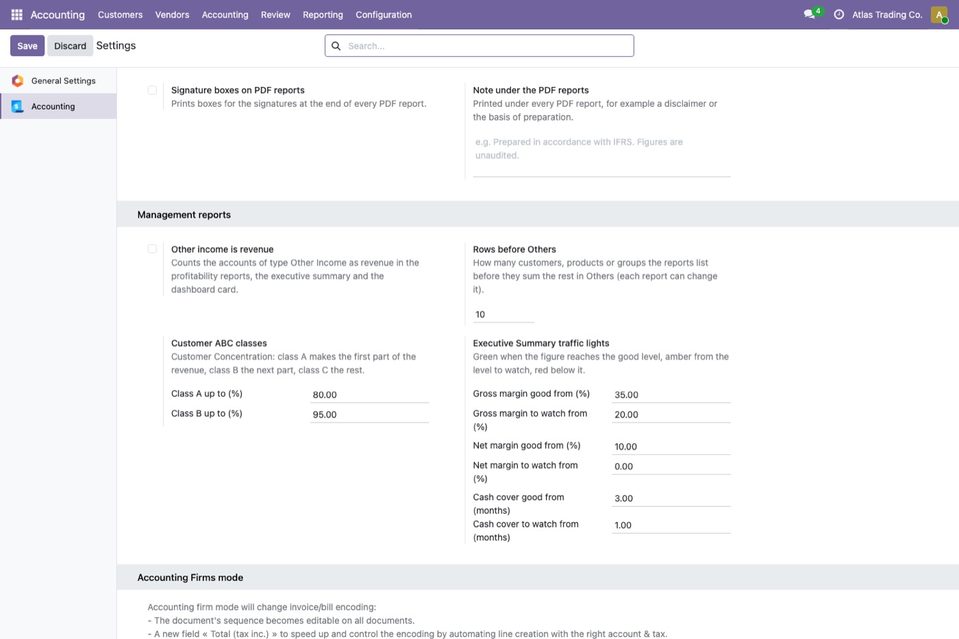Enable Other income is revenue checkbox
Viewport: 959px width, 639px height.
(152, 249)
